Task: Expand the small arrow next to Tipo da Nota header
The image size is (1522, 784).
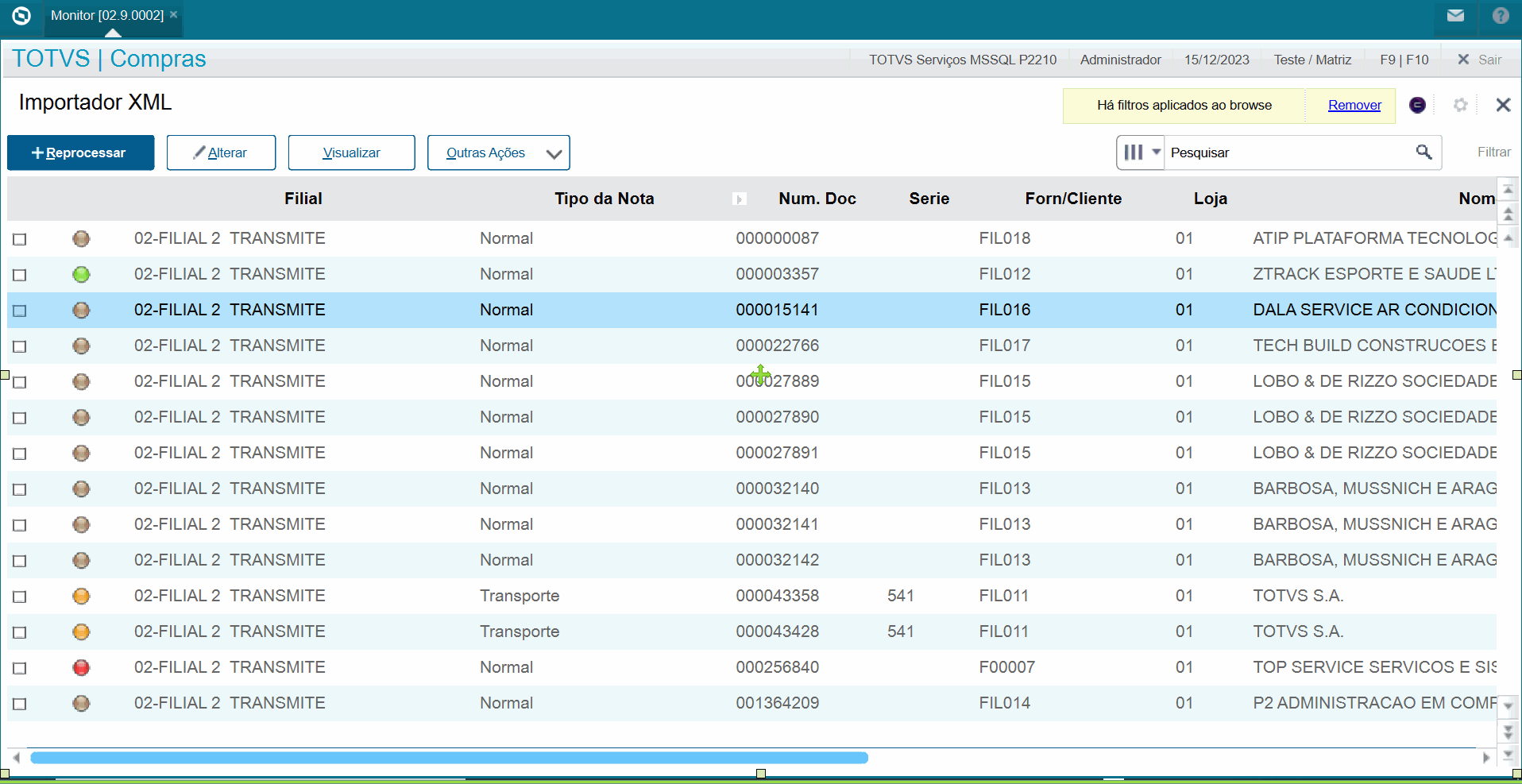Action: (739, 199)
